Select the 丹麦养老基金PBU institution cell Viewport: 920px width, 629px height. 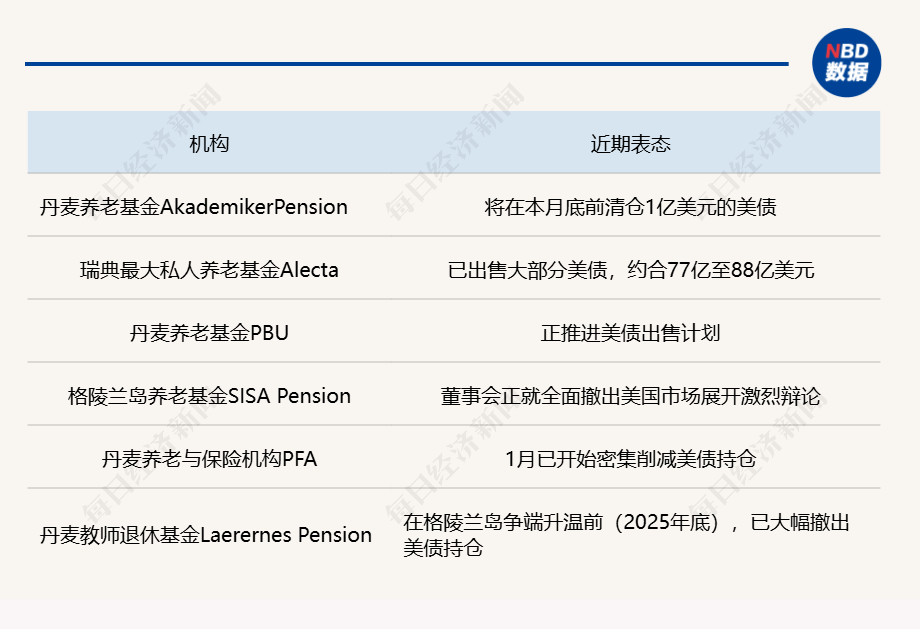click(x=209, y=333)
